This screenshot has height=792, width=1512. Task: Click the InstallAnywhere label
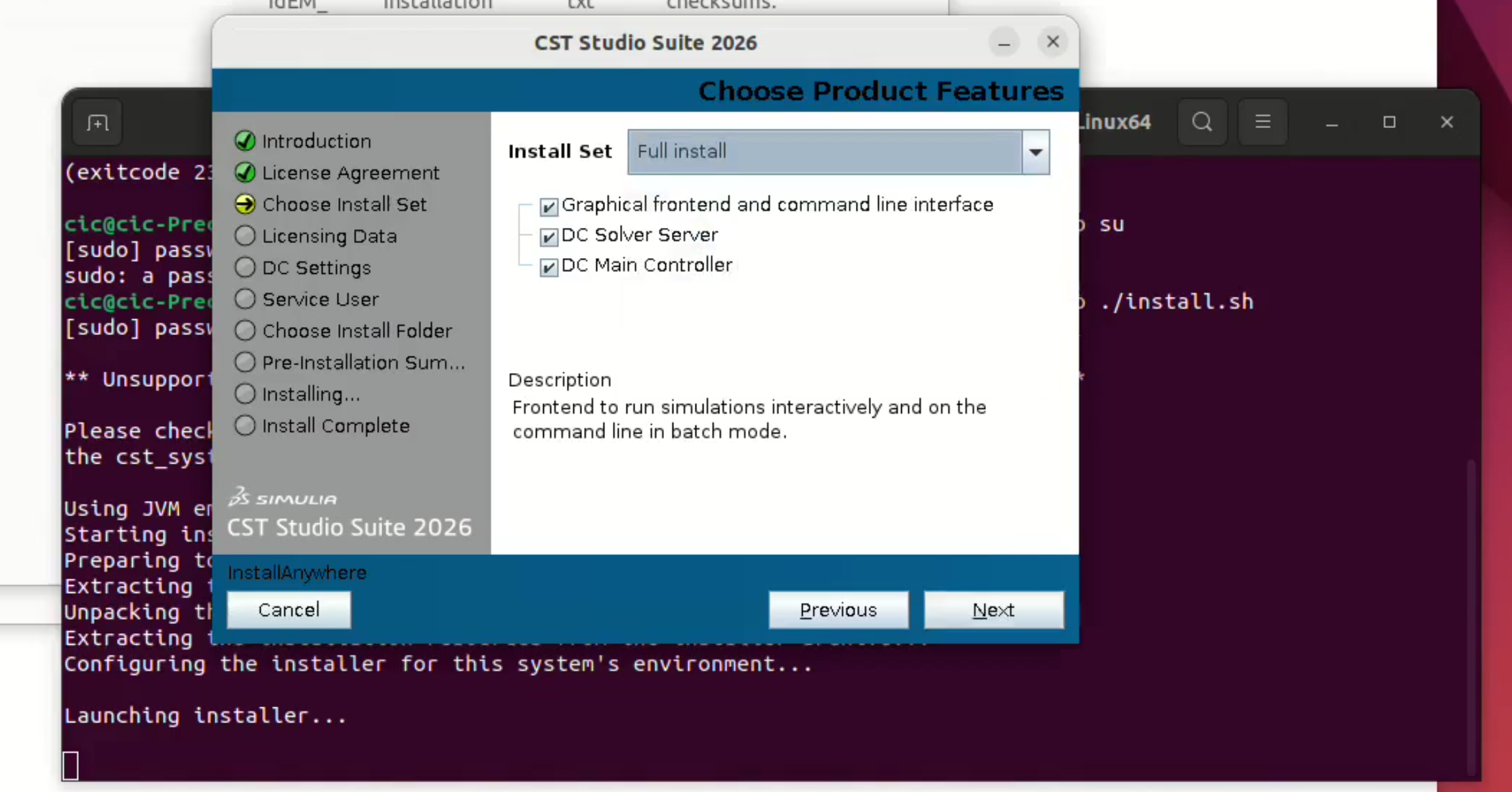pyautogui.click(x=297, y=573)
